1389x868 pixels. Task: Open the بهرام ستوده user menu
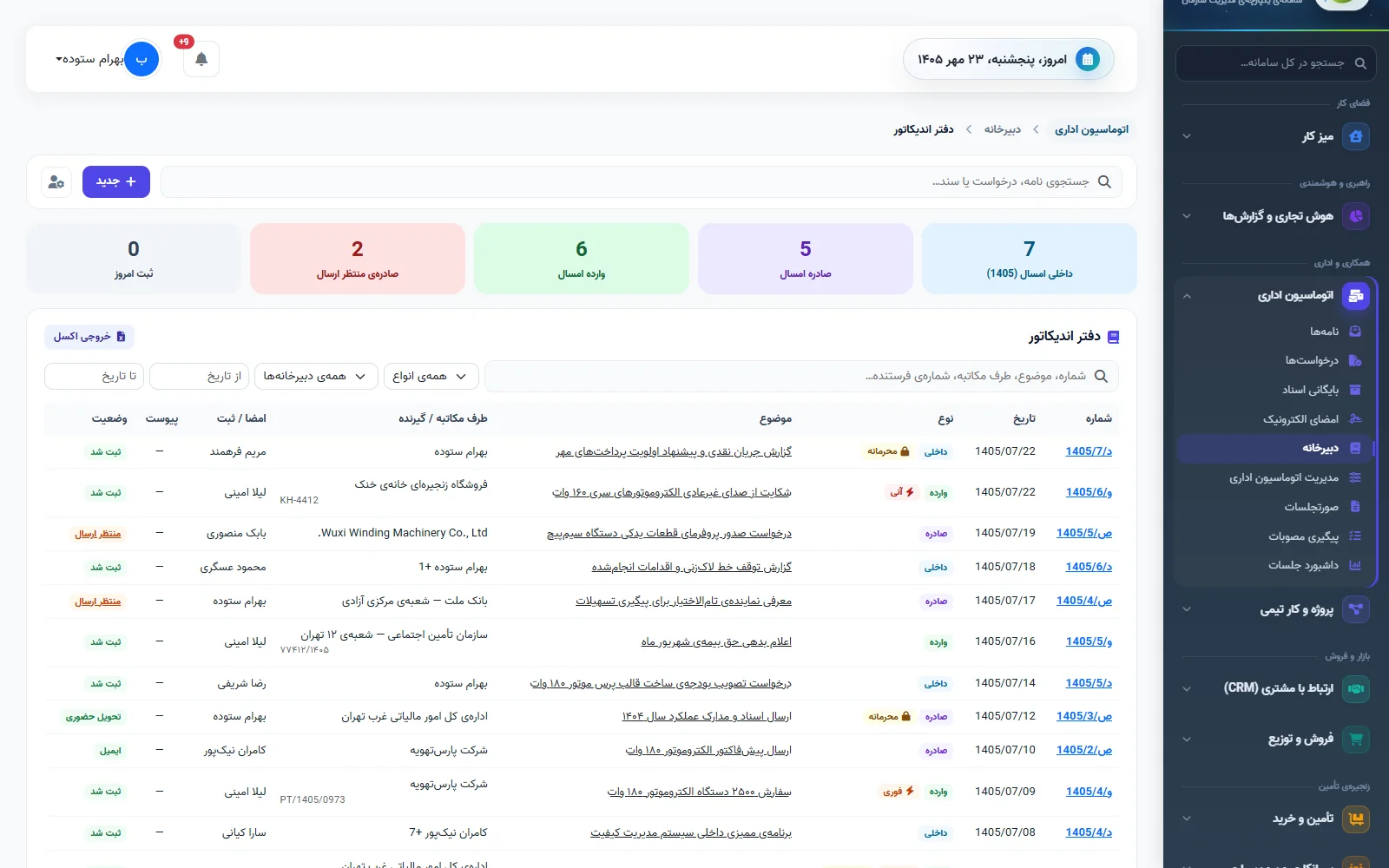point(107,59)
